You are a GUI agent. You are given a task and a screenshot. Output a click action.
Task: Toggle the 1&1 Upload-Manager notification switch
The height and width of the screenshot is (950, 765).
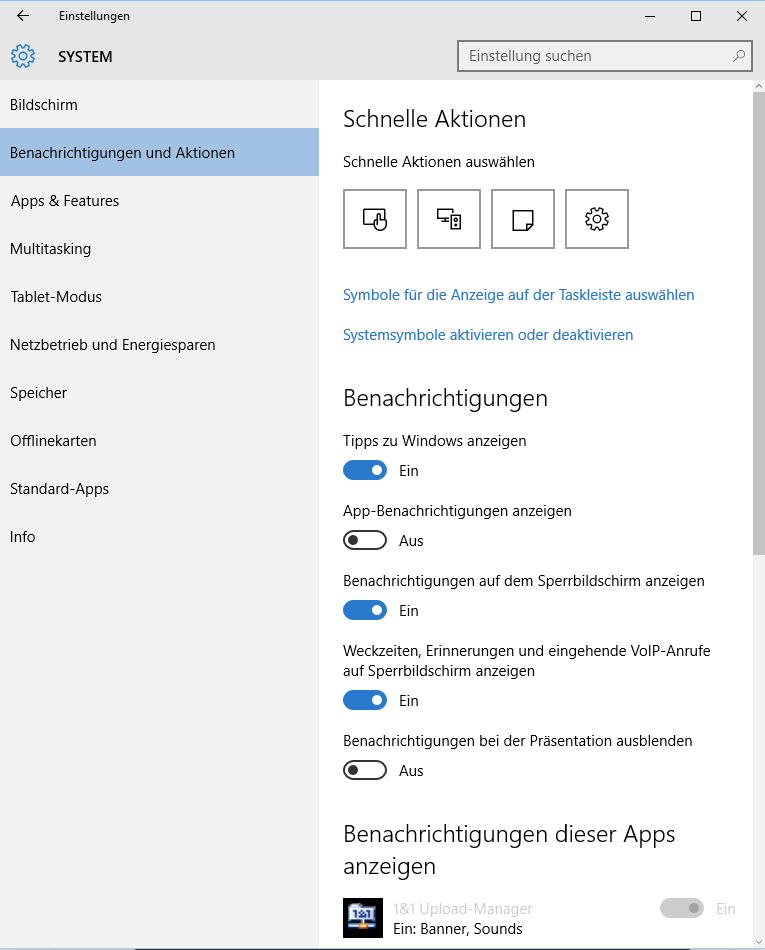coord(682,908)
